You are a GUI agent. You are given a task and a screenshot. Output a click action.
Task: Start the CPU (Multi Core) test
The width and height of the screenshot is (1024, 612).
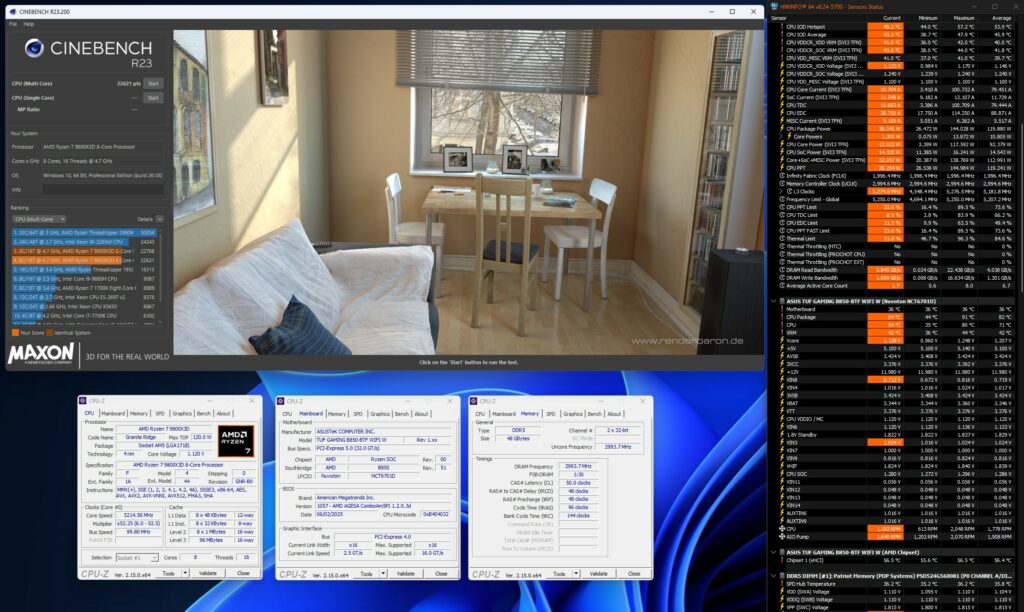(153, 84)
